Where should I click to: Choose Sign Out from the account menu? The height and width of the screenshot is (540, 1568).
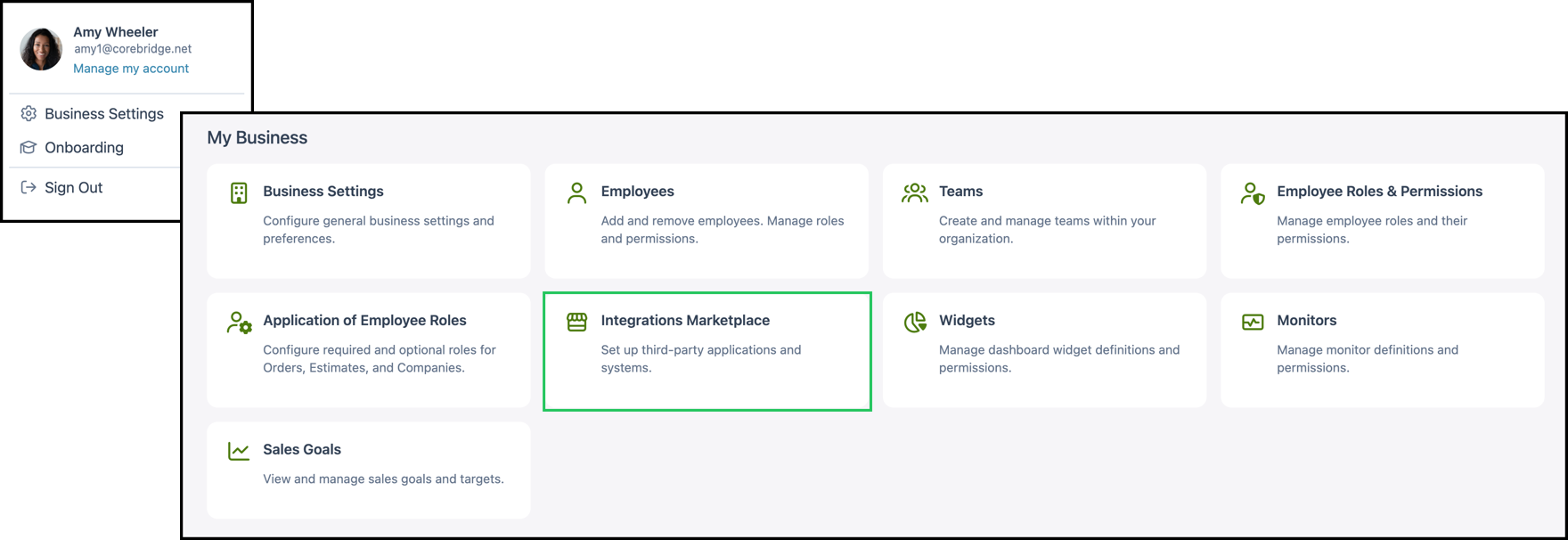pyautogui.click(x=74, y=187)
